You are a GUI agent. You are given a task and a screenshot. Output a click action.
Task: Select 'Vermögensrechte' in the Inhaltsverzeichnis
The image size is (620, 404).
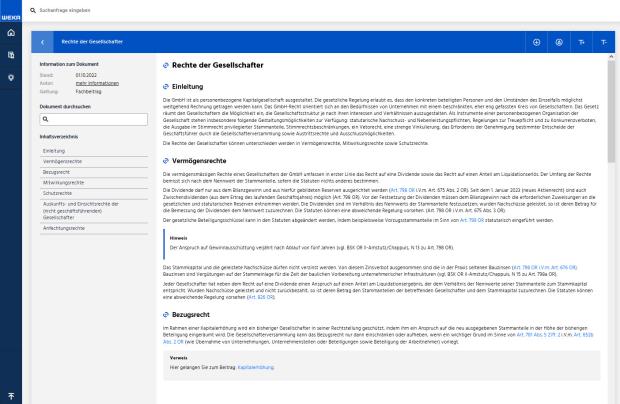click(x=62, y=161)
